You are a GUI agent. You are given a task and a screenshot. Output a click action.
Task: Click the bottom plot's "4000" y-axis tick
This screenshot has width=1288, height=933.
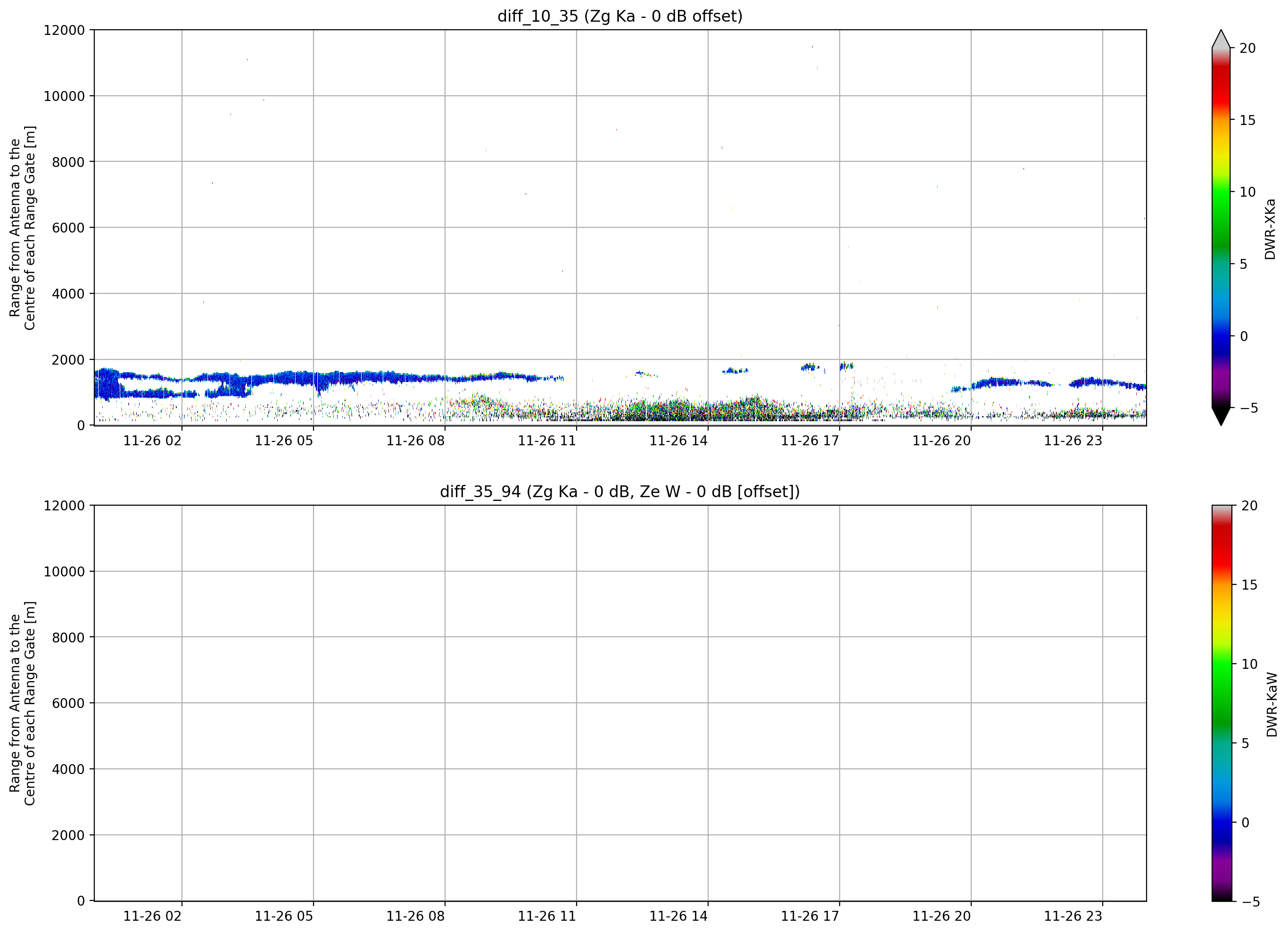click(x=68, y=770)
